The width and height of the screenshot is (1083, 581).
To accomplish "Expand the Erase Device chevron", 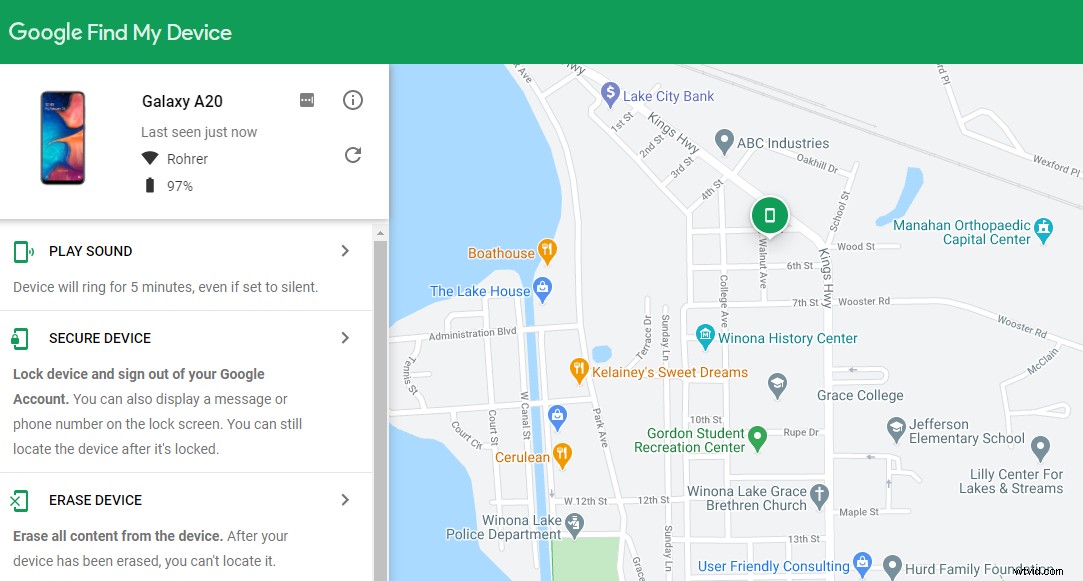I will click(x=345, y=500).
